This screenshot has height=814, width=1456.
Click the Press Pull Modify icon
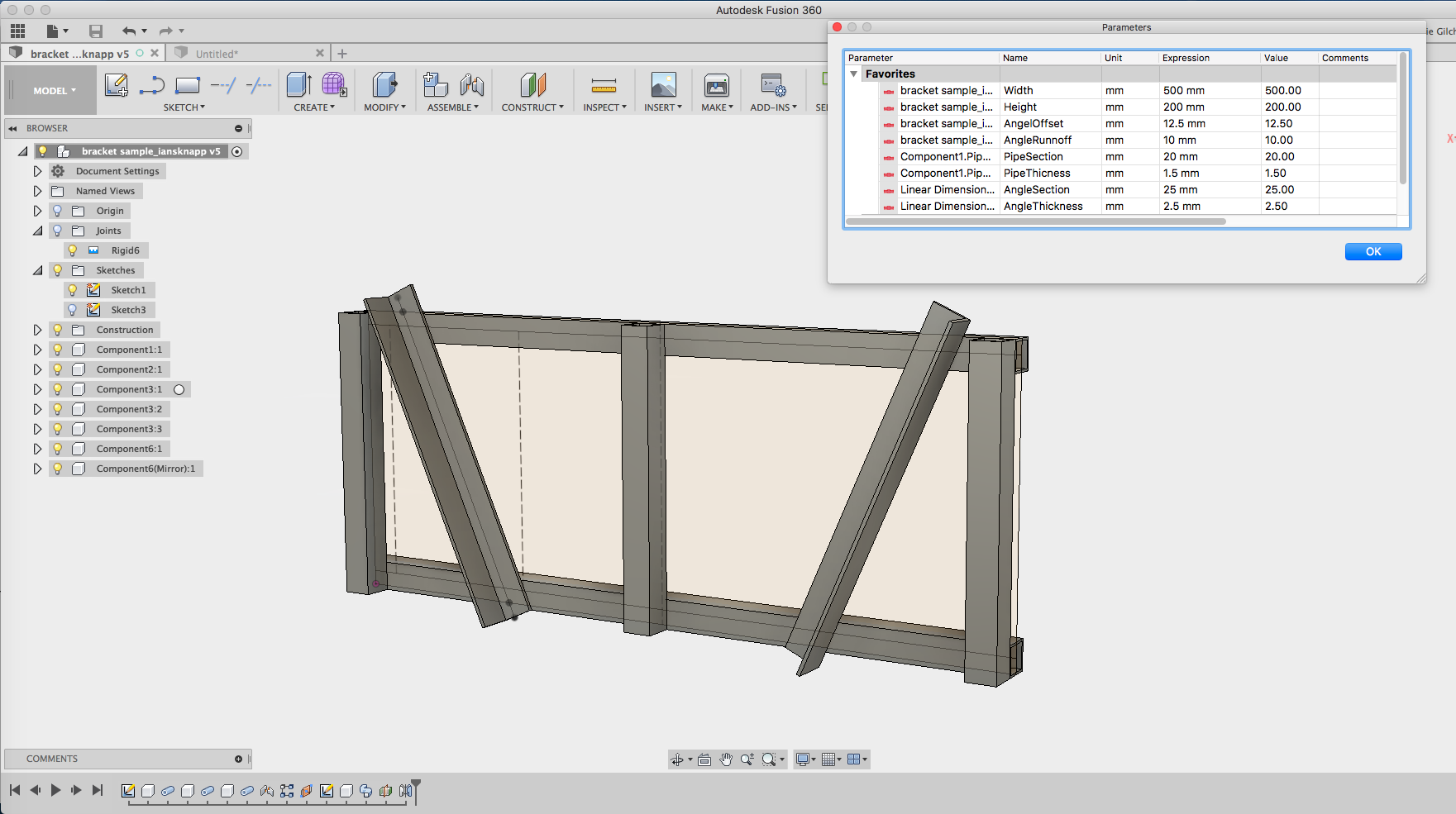coord(384,85)
